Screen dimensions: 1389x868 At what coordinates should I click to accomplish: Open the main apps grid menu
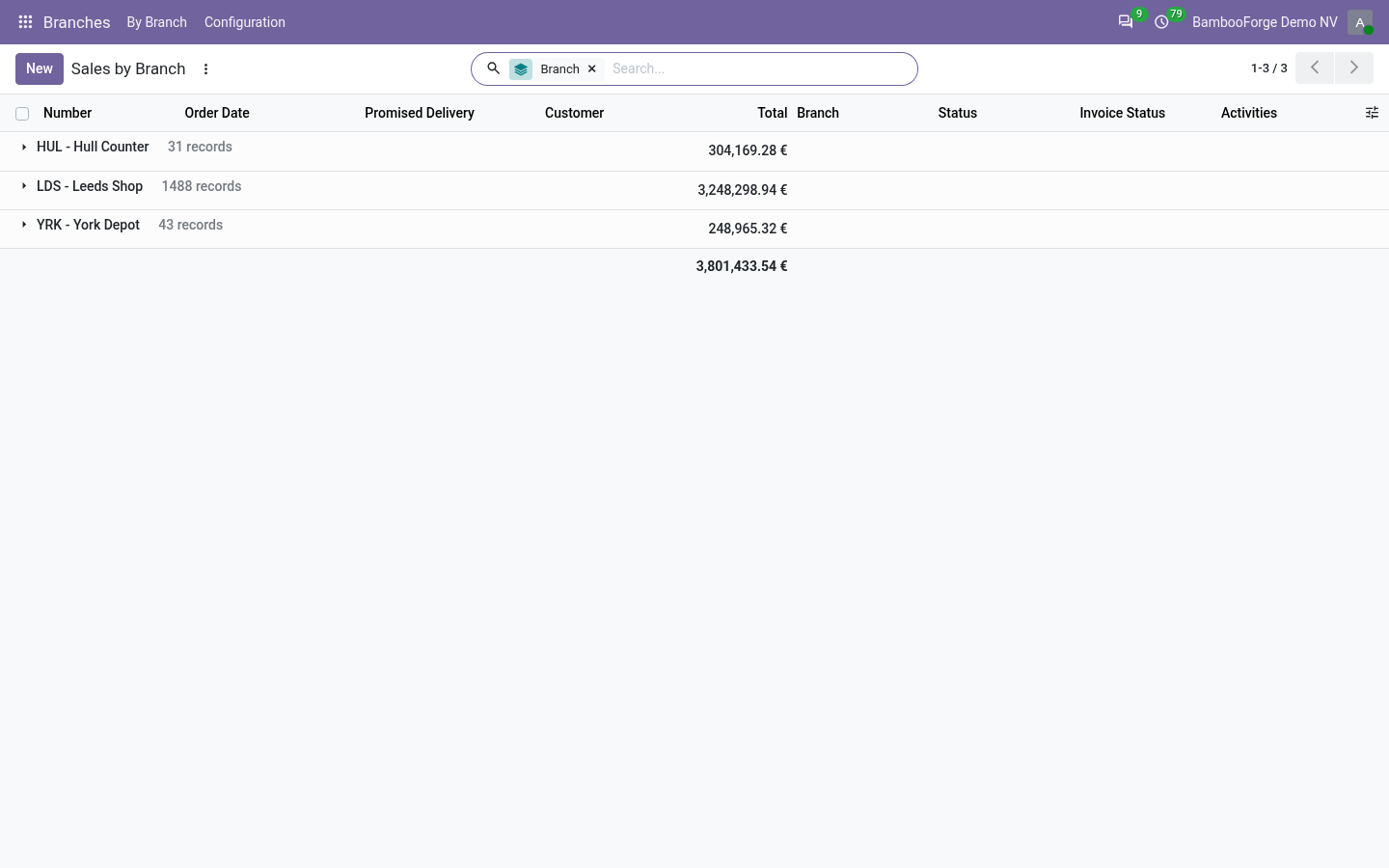point(25,21)
